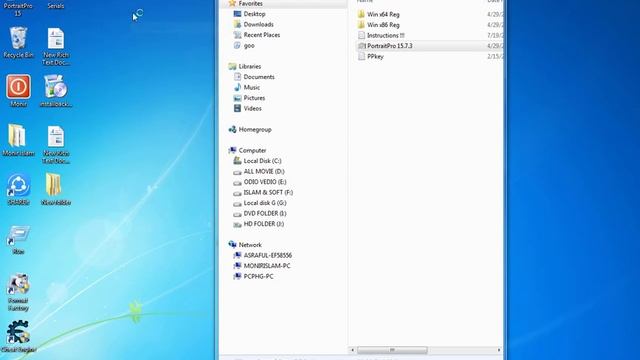Open the Monir Islam folder on desktop

click(x=18, y=140)
